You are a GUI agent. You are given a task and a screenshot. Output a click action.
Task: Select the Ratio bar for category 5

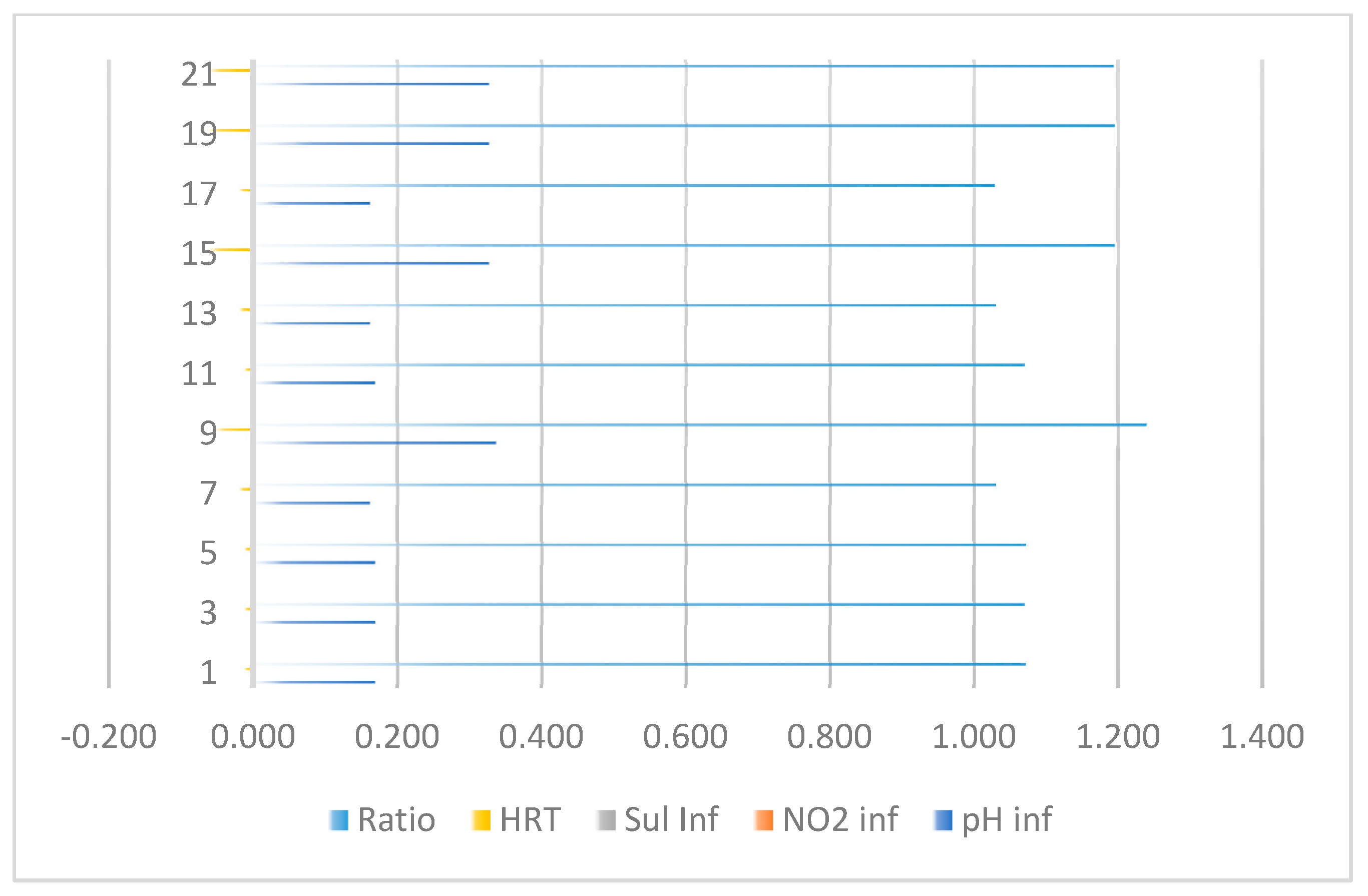[x=641, y=544]
